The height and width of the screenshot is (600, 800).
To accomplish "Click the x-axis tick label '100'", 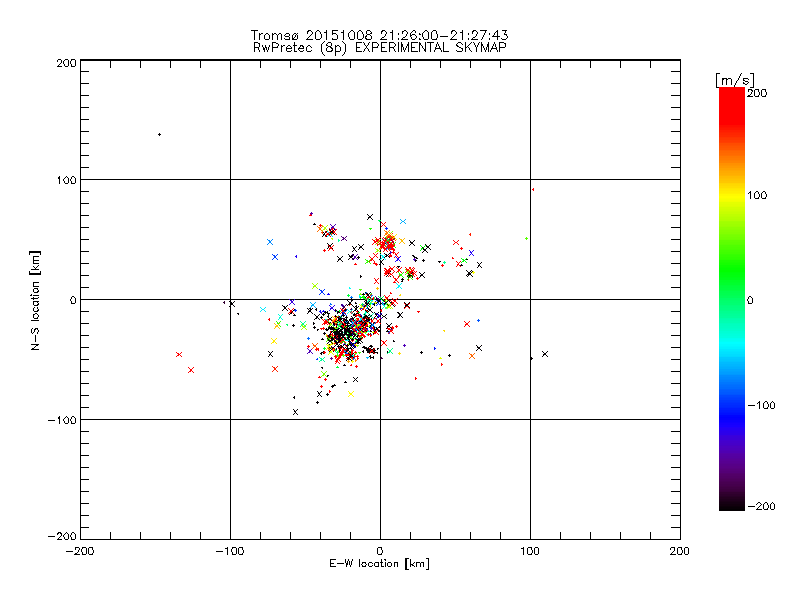I will [x=530, y=551].
